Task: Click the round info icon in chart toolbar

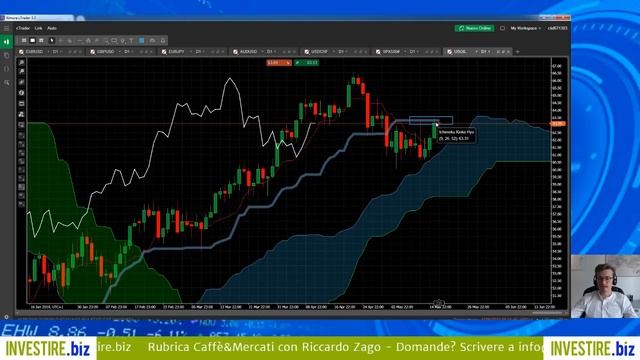Action: 22,93
